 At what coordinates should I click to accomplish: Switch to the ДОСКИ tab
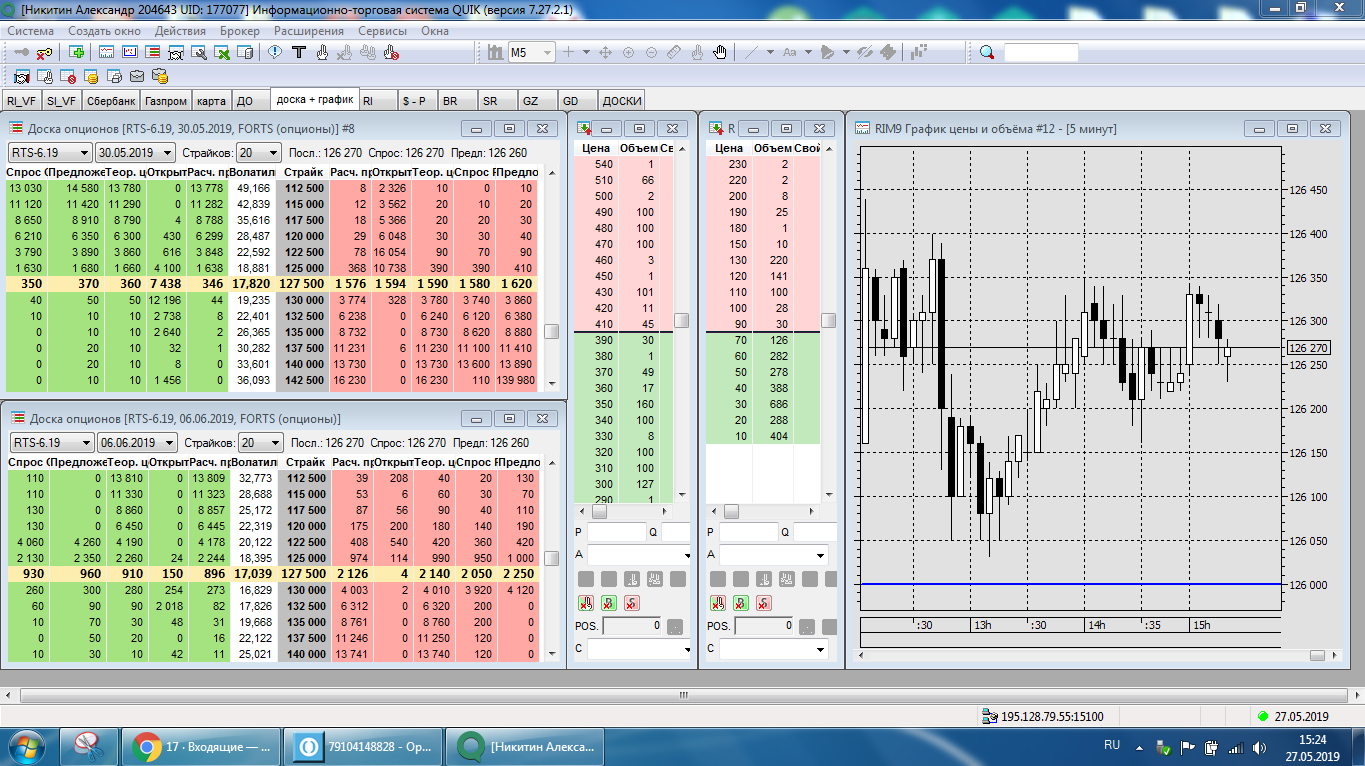pyautogui.click(x=622, y=101)
